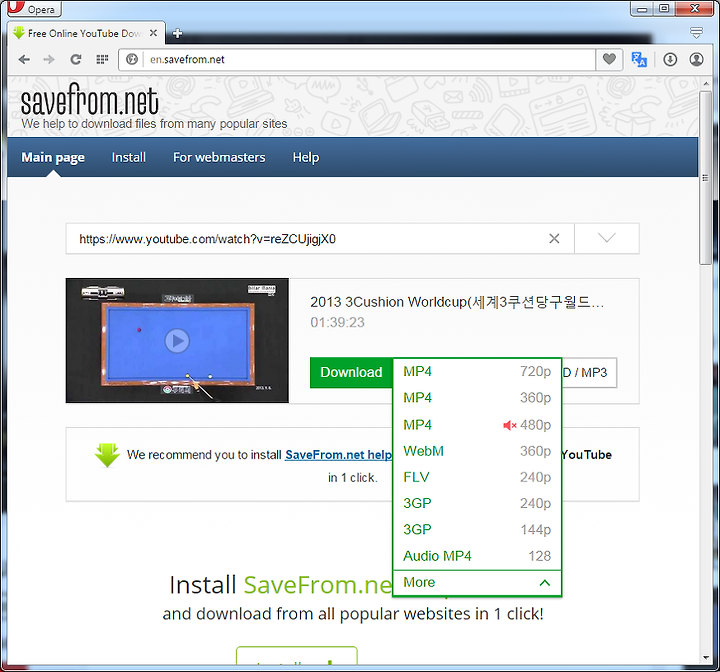720x672 pixels.
Task: Click the site info globe icon
Action: click(132, 59)
